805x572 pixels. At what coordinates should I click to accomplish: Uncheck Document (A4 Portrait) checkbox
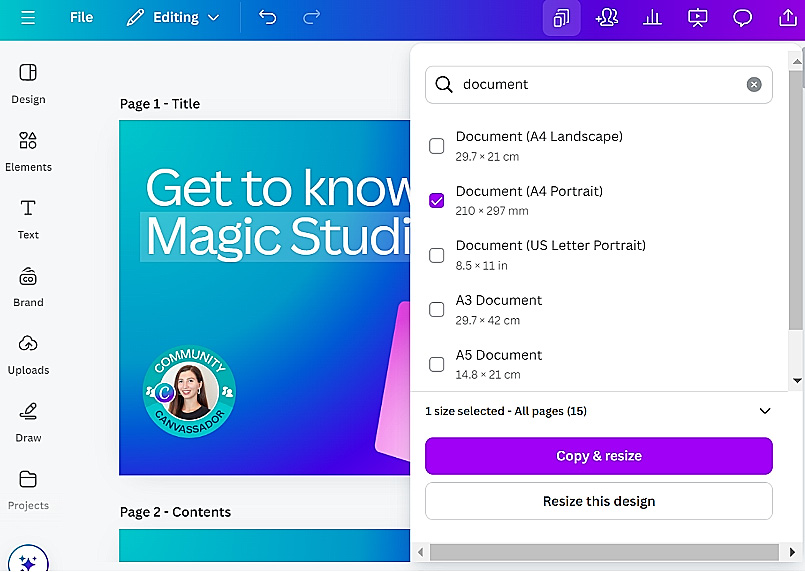(x=436, y=200)
